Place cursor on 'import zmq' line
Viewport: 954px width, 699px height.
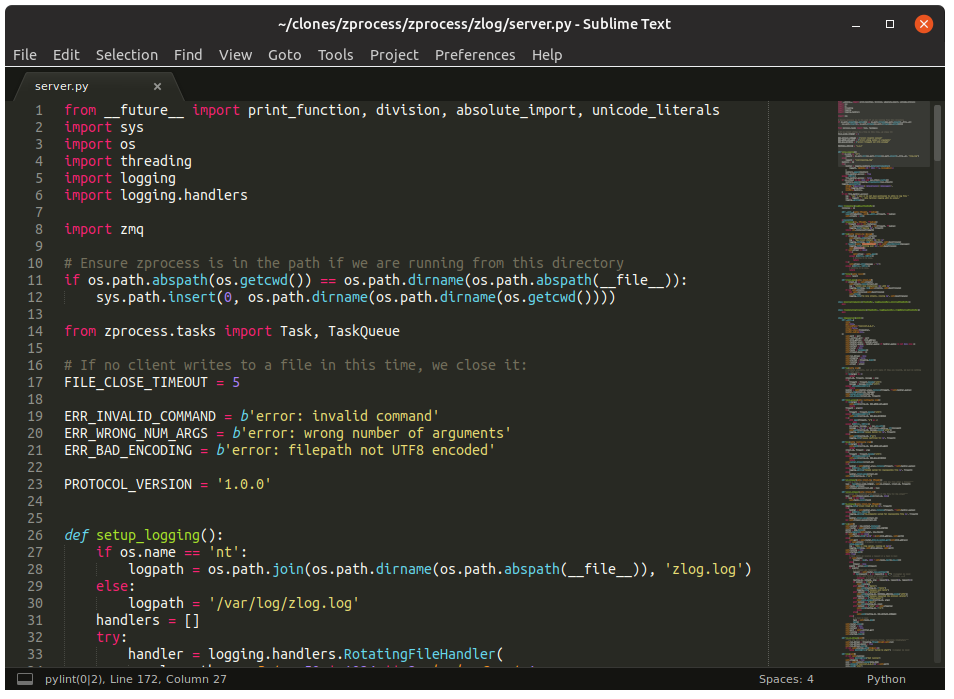[x=104, y=229]
